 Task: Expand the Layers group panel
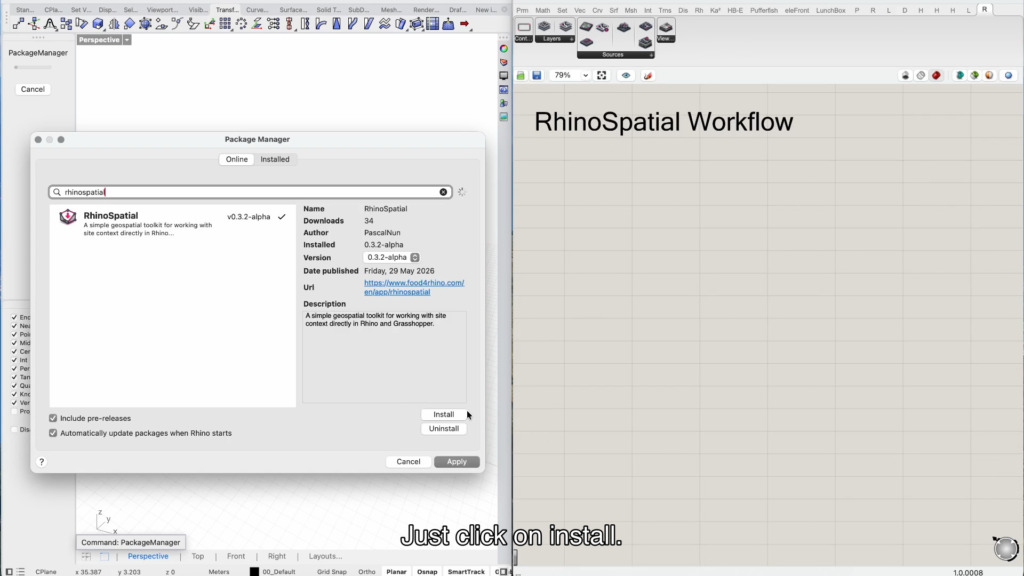tap(571, 39)
